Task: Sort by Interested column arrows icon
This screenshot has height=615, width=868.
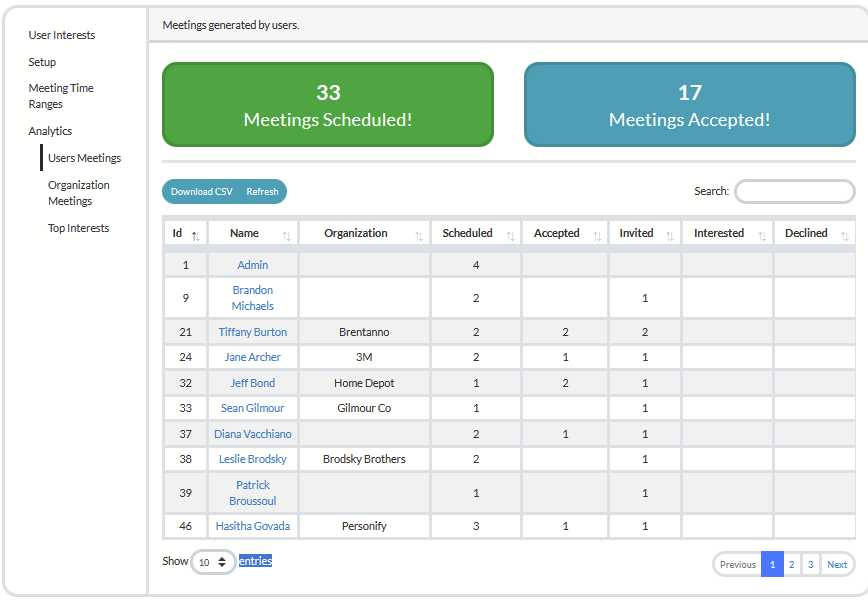Action: pyautogui.click(x=762, y=236)
